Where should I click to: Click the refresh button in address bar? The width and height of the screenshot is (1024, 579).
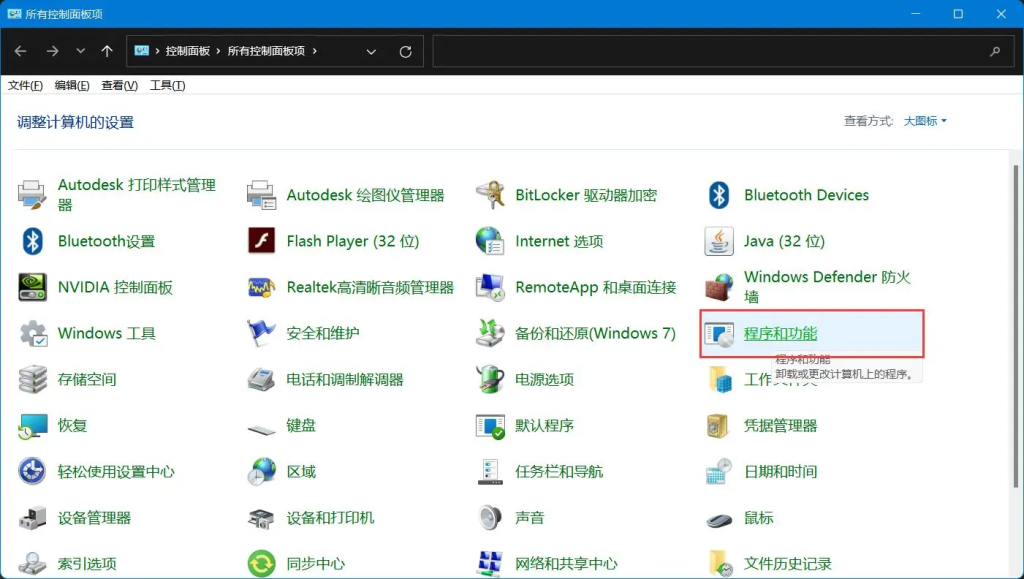406,52
